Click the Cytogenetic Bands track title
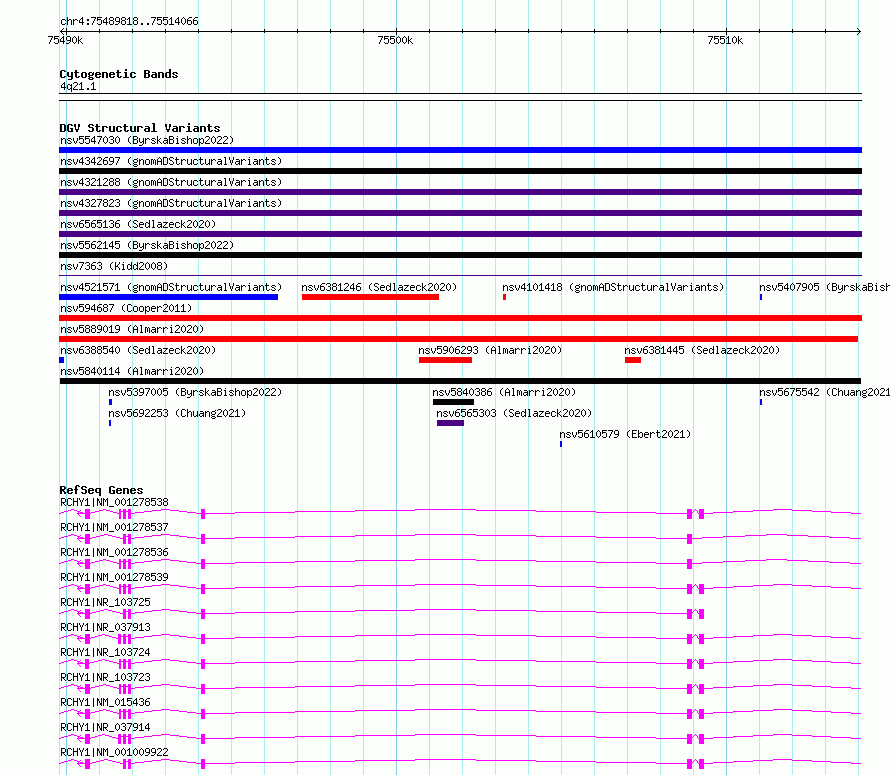 pos(119,74)
